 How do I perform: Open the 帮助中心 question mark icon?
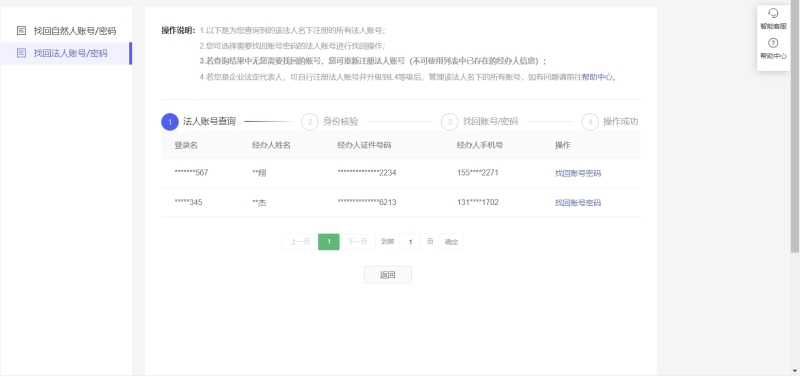coord(773,43)
